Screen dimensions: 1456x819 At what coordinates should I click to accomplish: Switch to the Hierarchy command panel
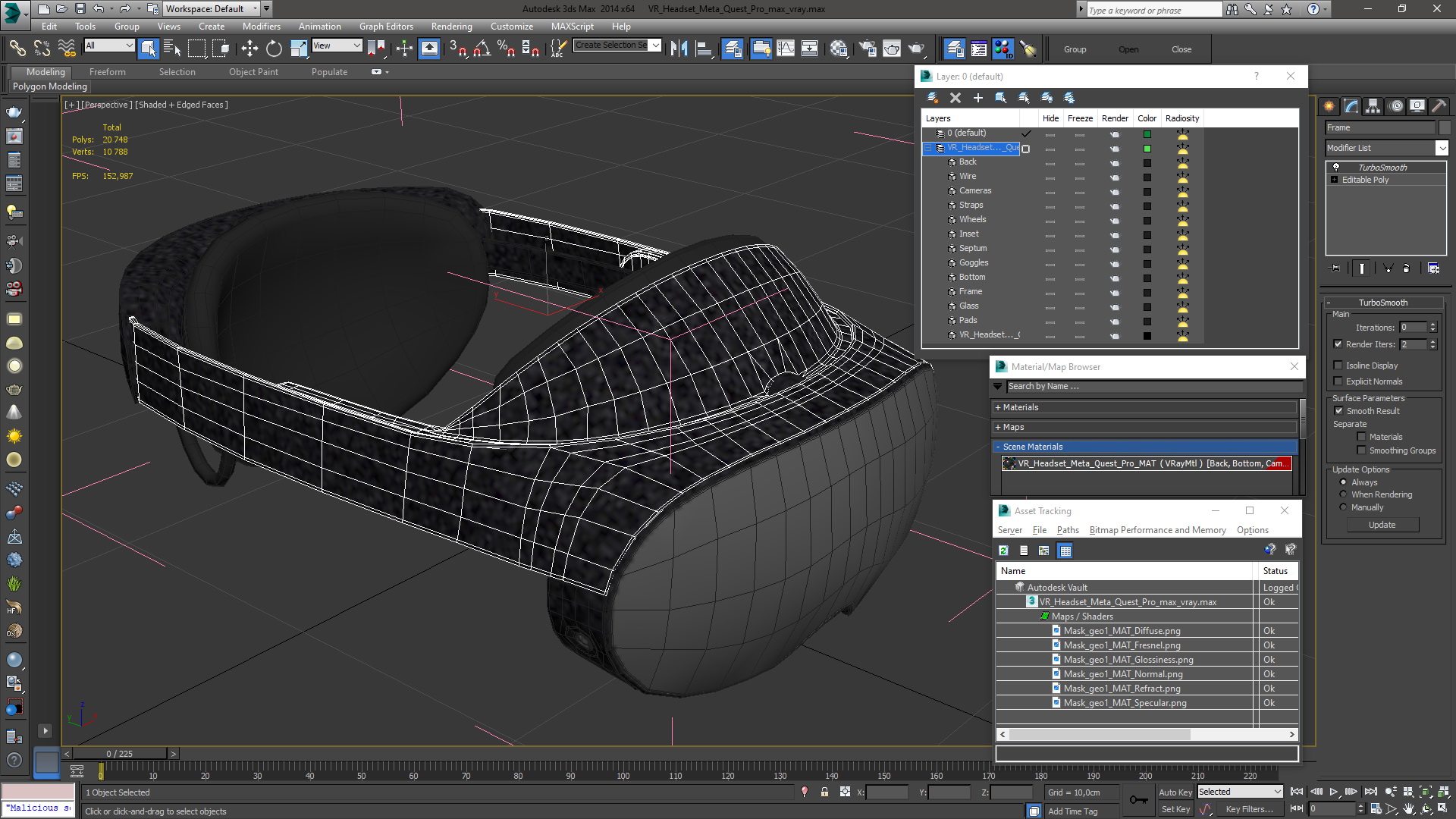coord(1373,106)
